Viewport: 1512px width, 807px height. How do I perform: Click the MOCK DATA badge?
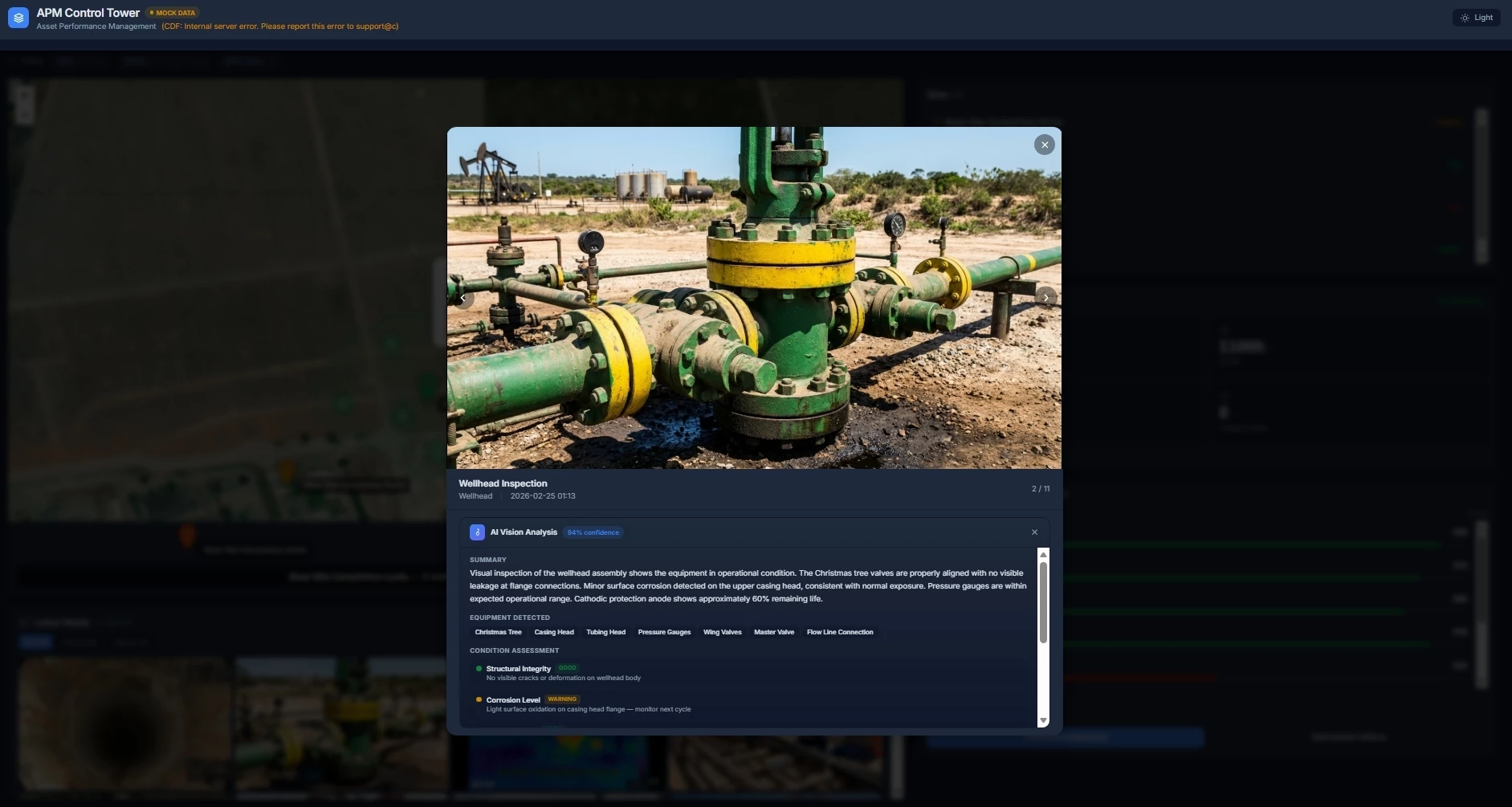[x=173, y=13]
